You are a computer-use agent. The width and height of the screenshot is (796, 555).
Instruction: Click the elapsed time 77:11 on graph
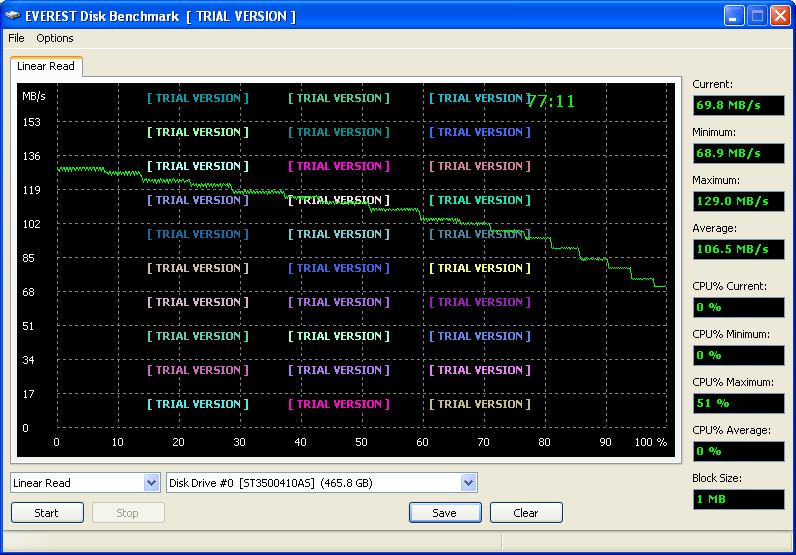coord(550,102)
